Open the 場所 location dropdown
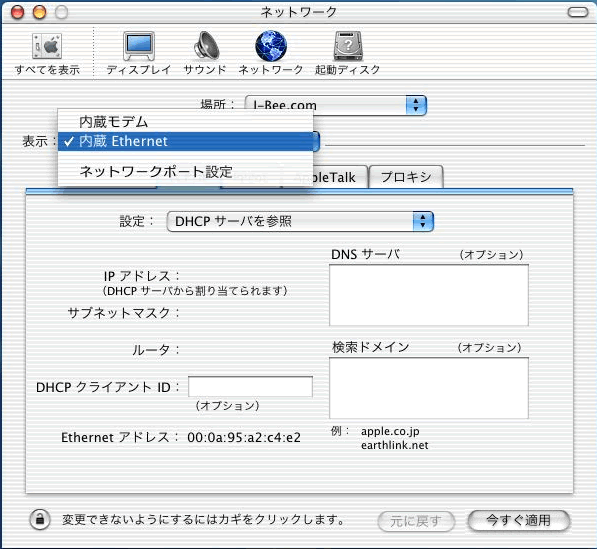The image size is (597, 549). 335,105
